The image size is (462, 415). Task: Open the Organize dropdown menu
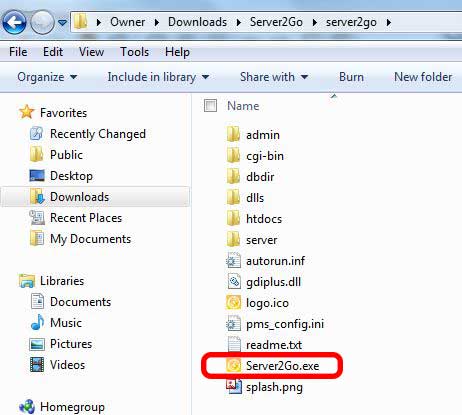pos(47,77)
